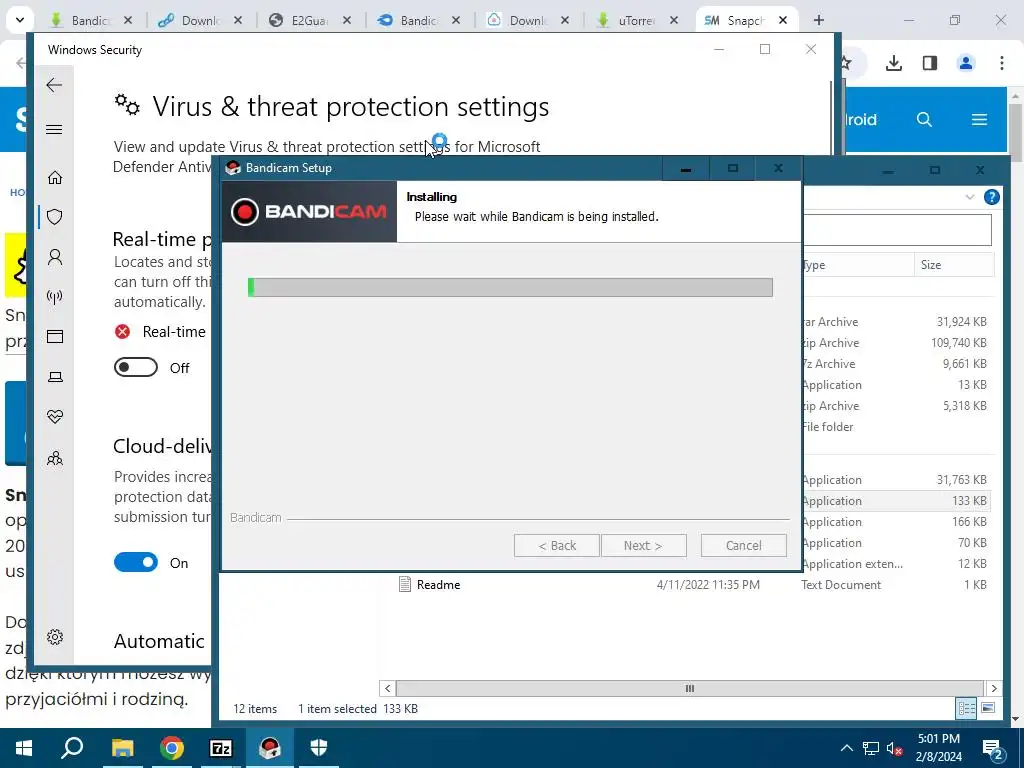Open Windows Security settings gear

click(x=55, y=637)
